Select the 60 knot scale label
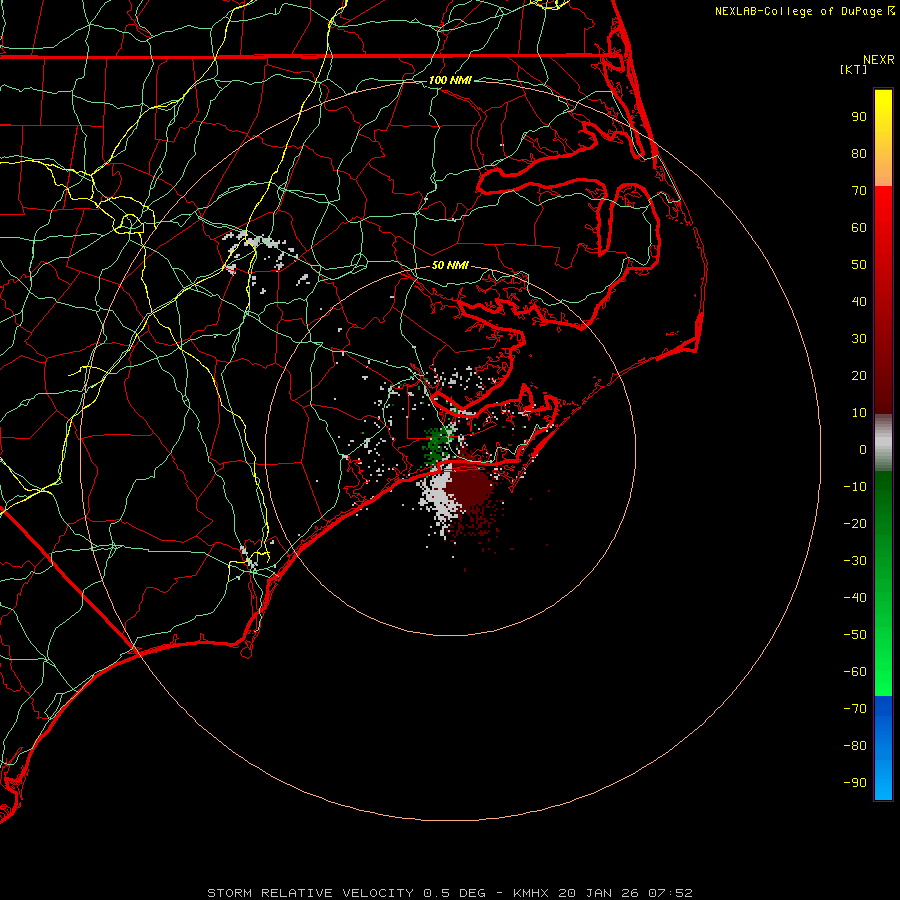Screen dimensions: 900x900 [859, 227]
